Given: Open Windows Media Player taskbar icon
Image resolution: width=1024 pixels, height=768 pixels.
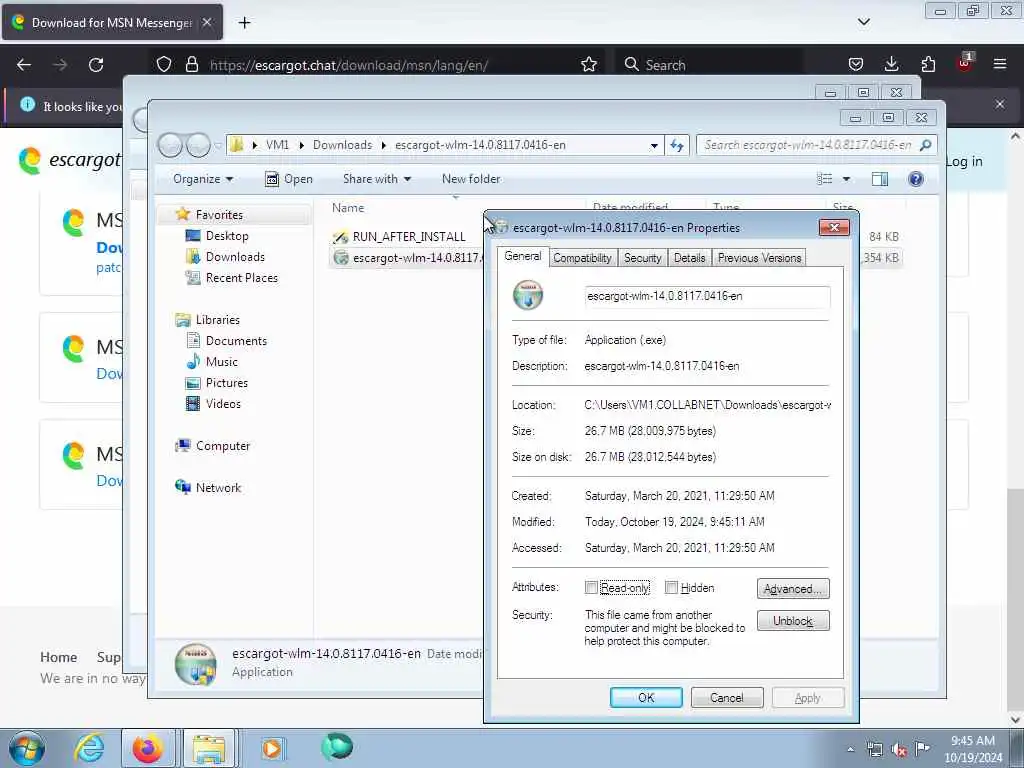Looking at the screenshot, I should pyautogui.click(x=272, y=748).
